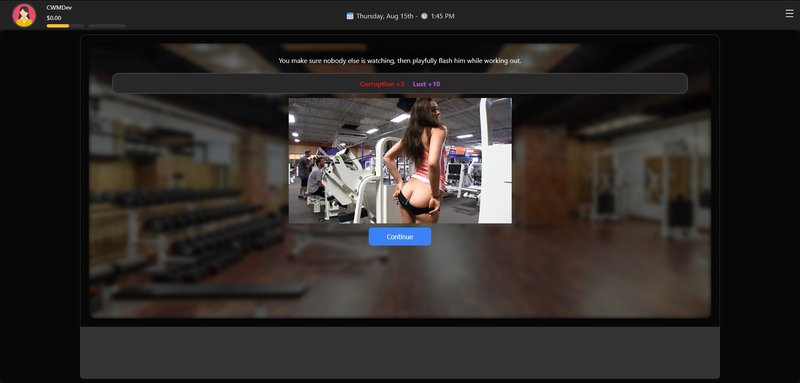Viewport: 800px width, 383px height.
Task: Click the rightmost gray stat bar
Action: [107, 25]
